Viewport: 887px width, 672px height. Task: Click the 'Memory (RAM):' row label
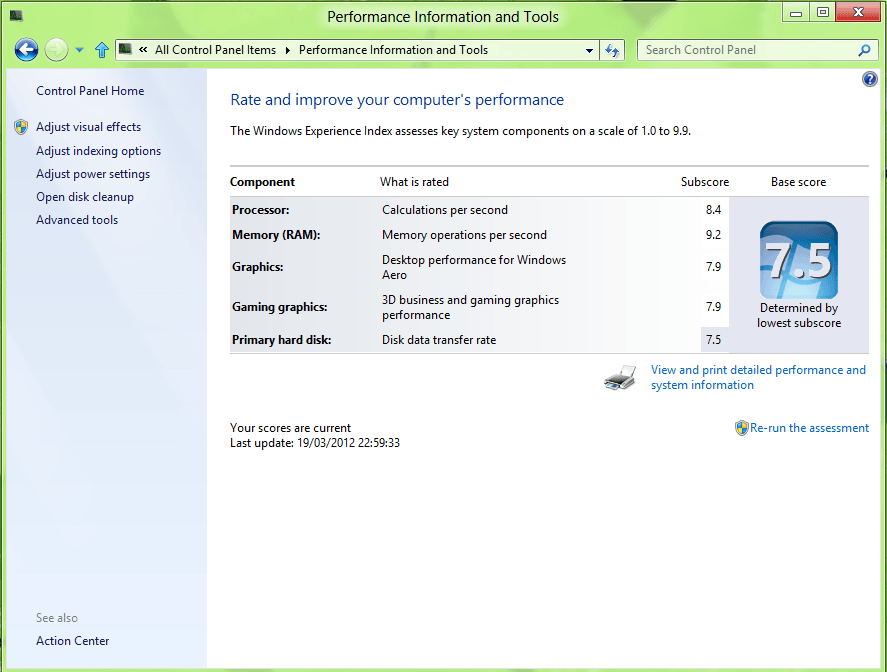tap(276, 235)
